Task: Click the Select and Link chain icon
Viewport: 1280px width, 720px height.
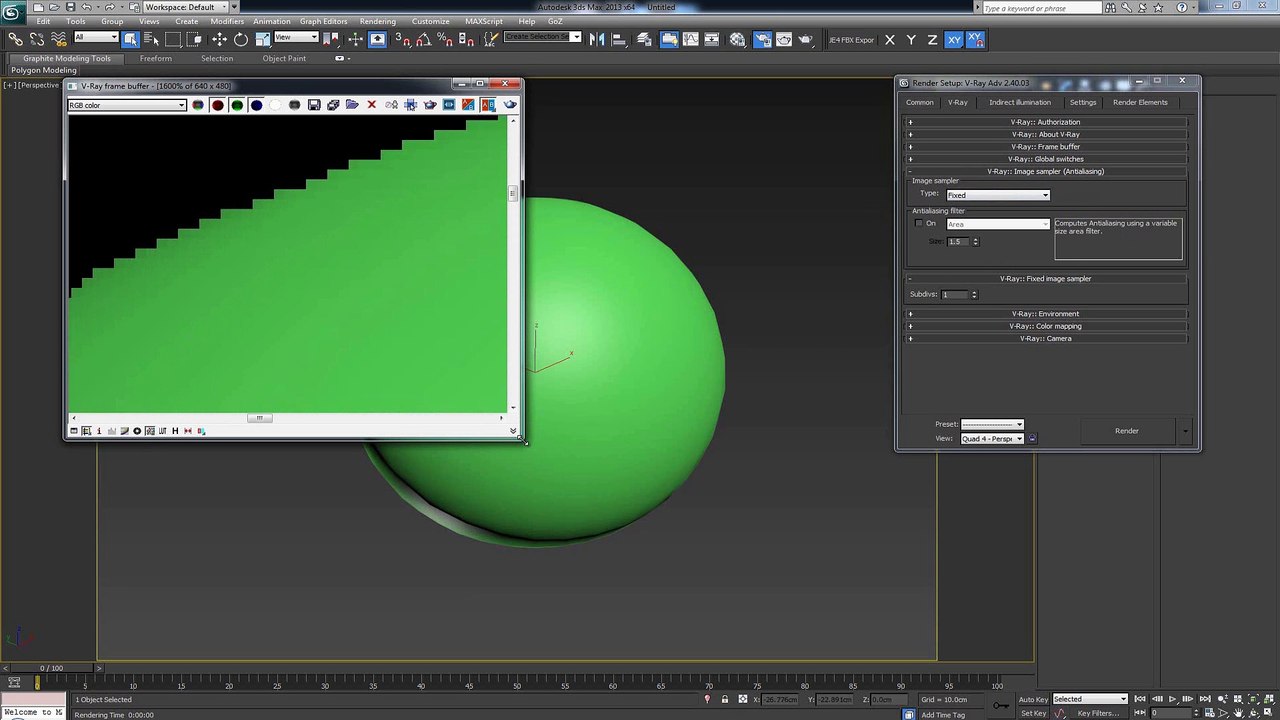Action: (16, 39)
